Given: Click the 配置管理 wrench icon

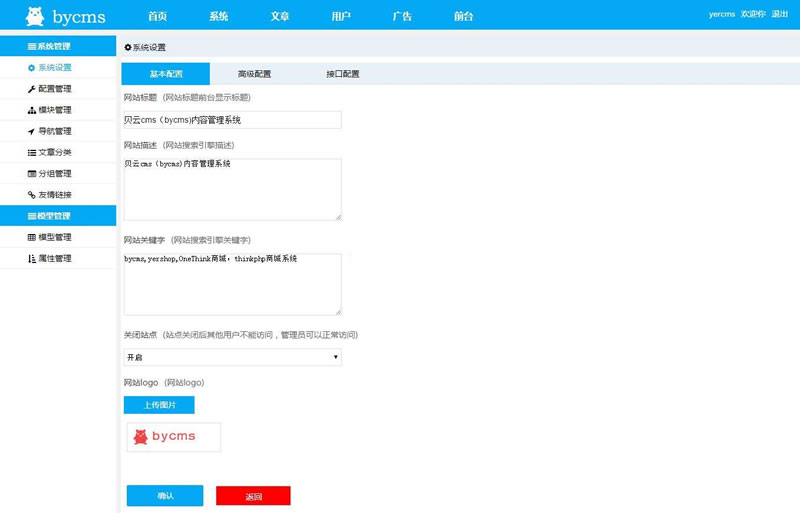Looking at the screenshot, I should pyautogui.click(x=32, y=89).
